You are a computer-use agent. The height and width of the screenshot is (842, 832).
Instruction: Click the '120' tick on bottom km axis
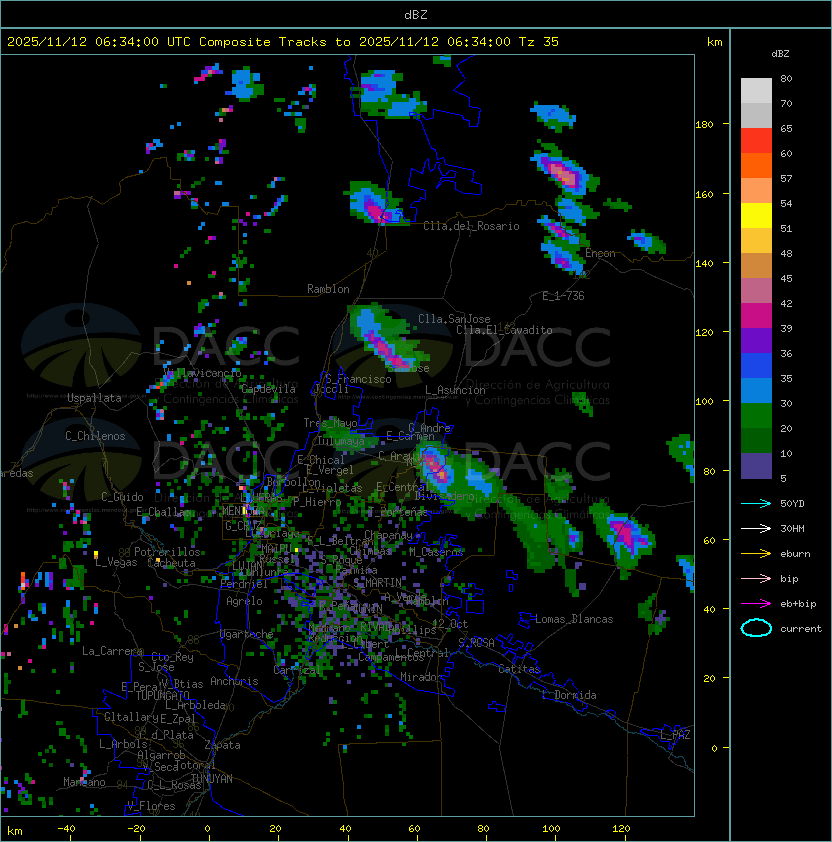621,829
